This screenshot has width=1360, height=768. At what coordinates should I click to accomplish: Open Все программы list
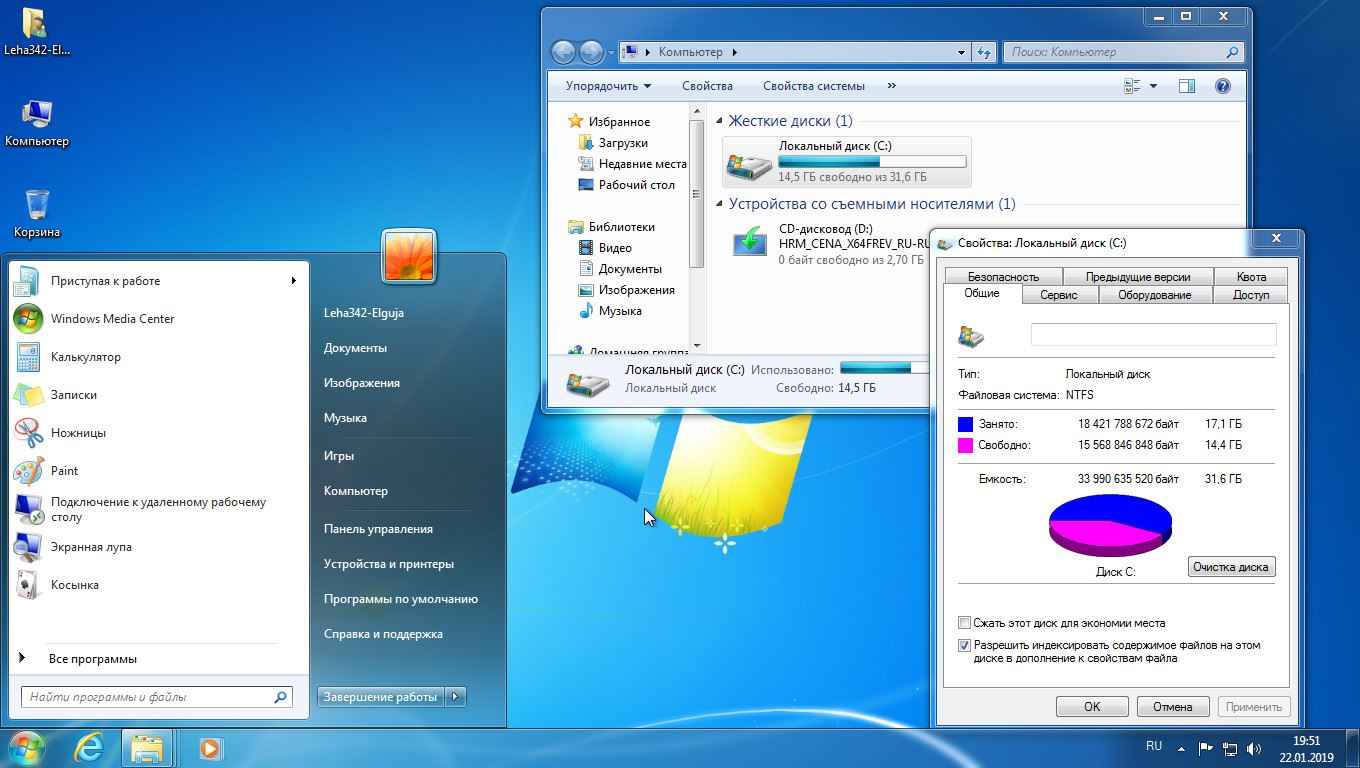pyautogui.click(x=92, y=659)
